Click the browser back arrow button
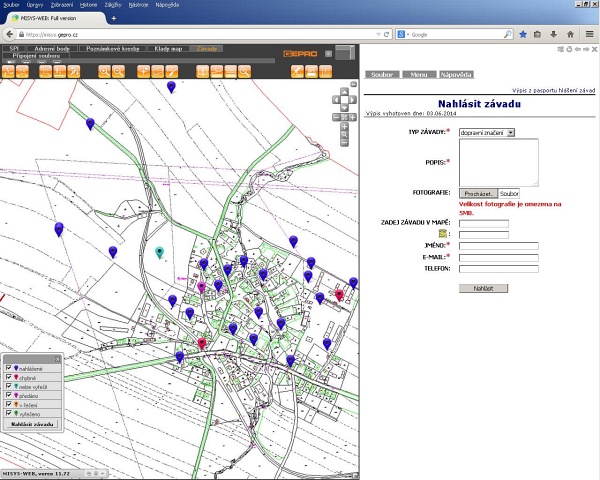600x480 pixels. (9, 34)
